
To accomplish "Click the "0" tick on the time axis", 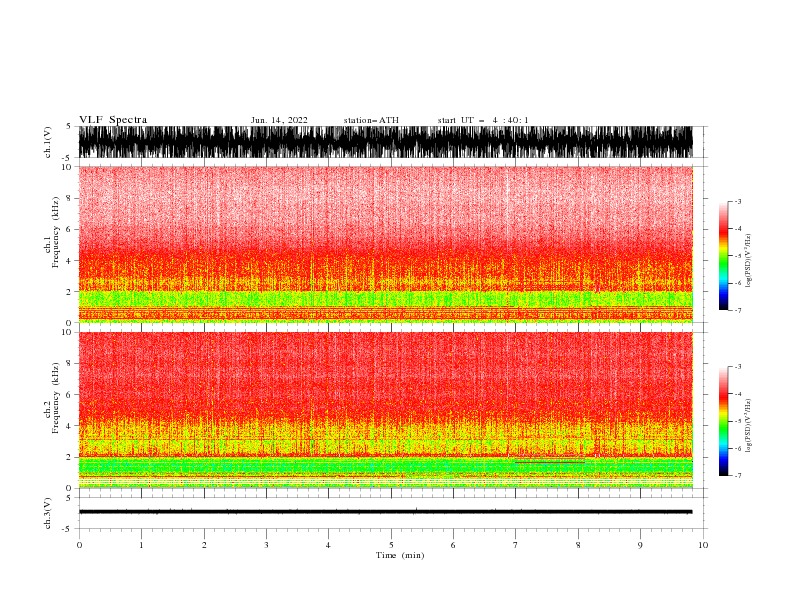I will (x=79, y=545).
